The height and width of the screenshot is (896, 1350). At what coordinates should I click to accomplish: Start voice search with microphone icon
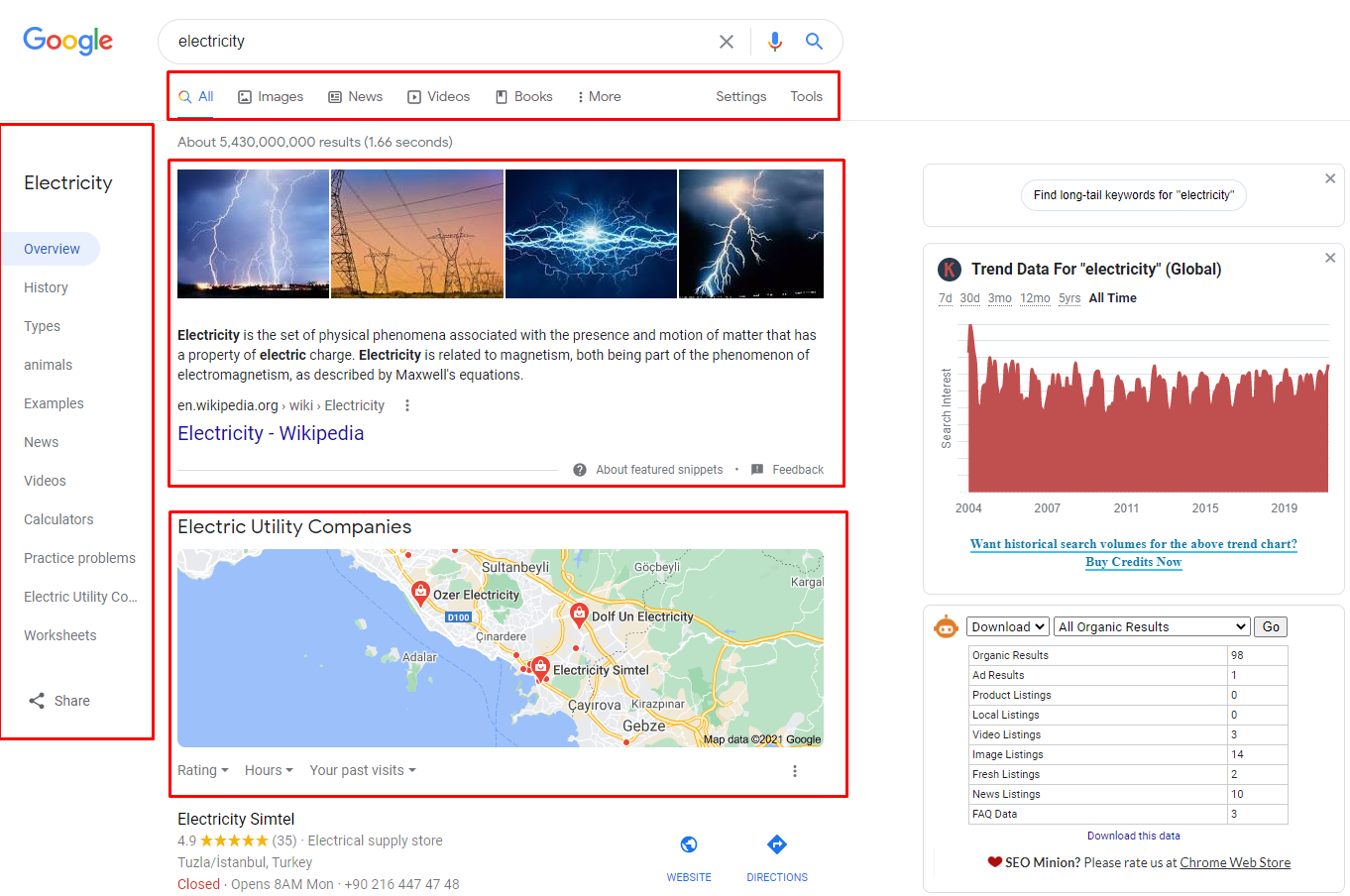(775, 42)
